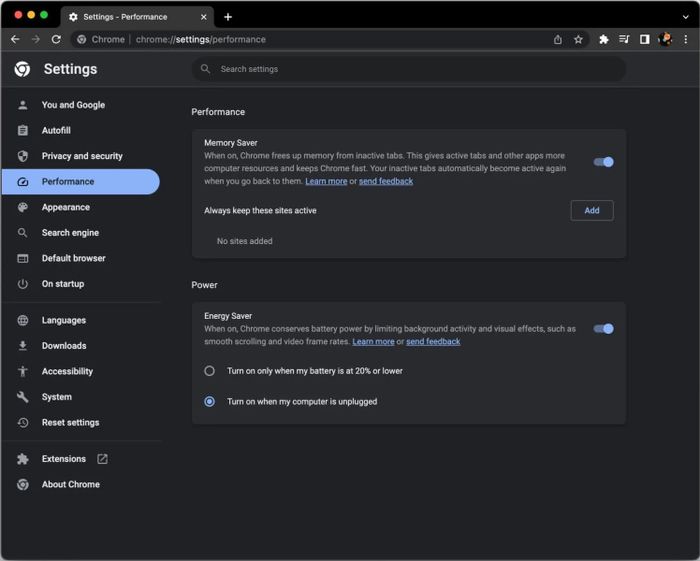
Task: Open the side panel icon in toolbar
Action: (645, 39)
